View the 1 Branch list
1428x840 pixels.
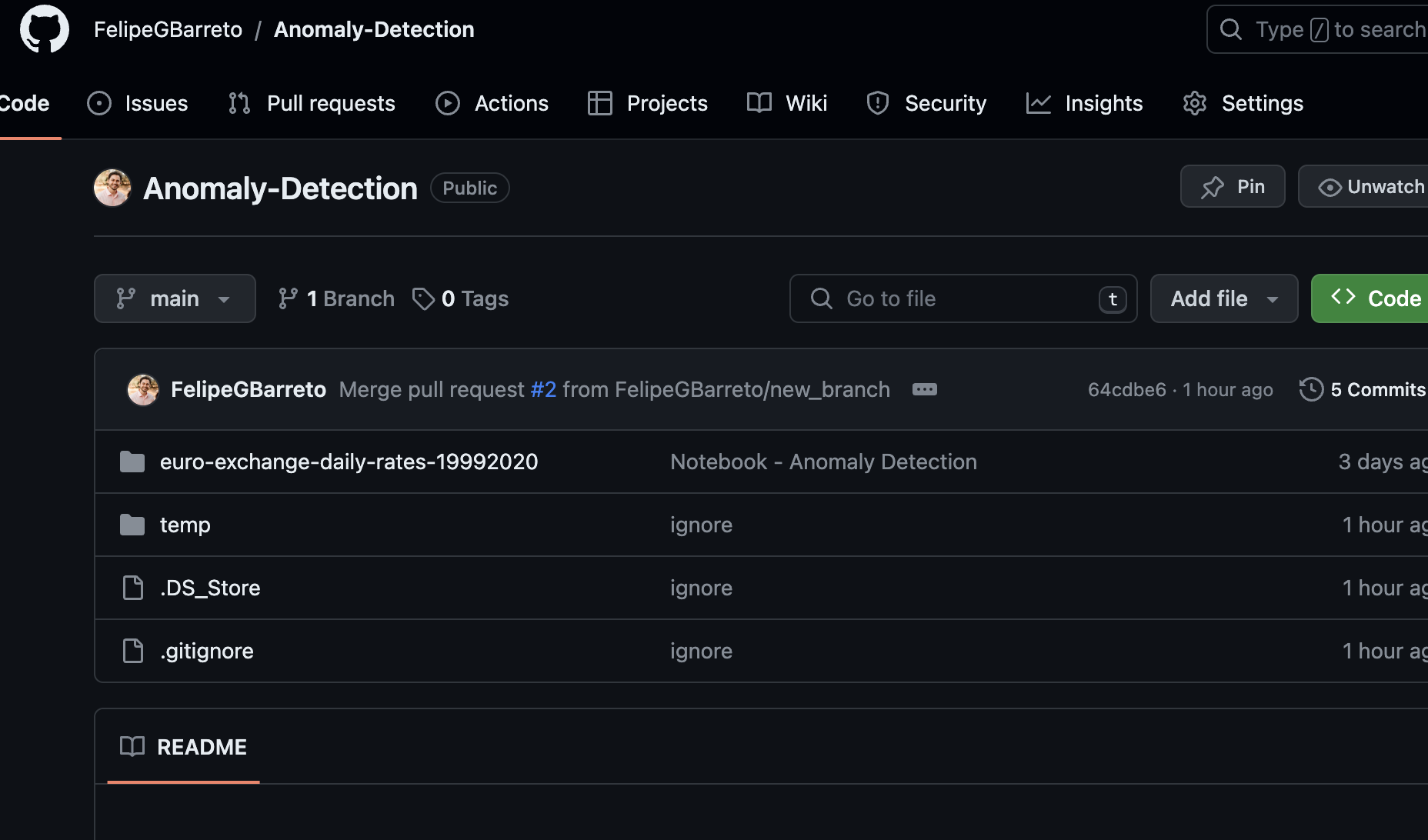pyautogui.click(x=336, y=298)
